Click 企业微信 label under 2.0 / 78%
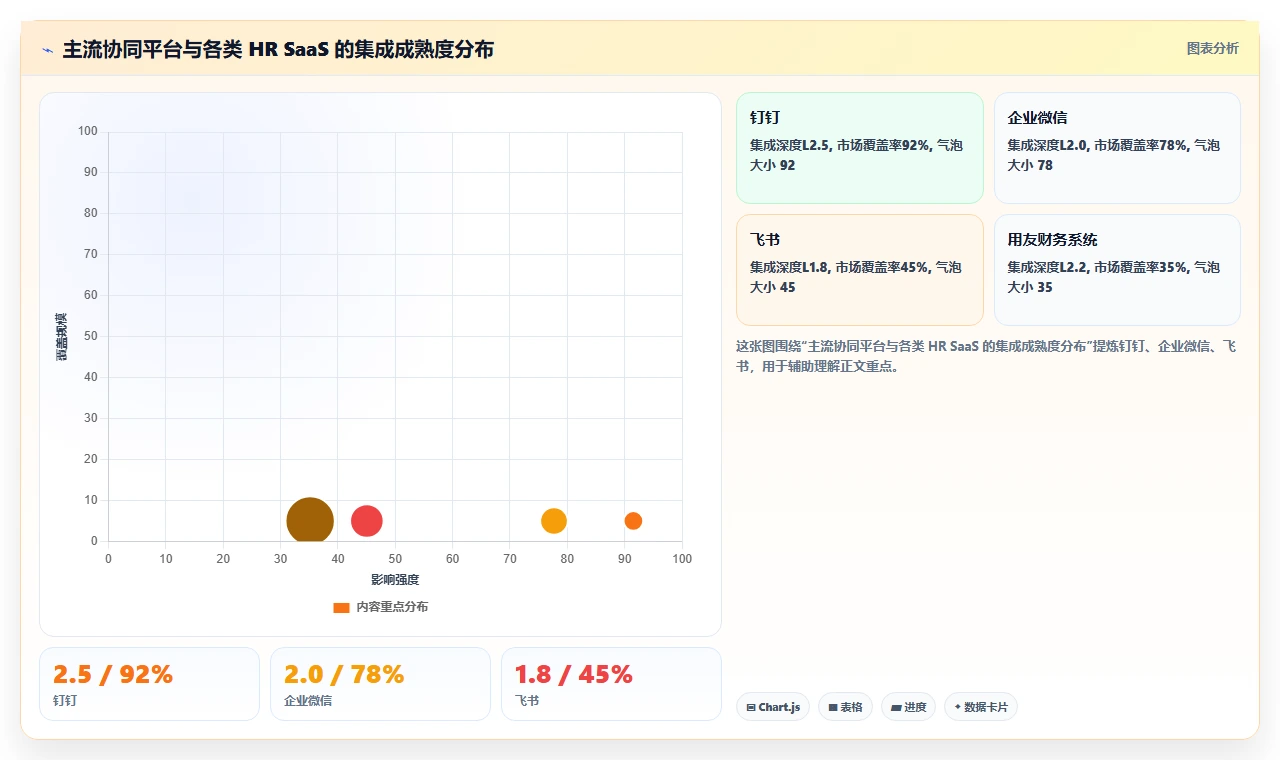Screen dimensions: 1280x760 coord(308,701)
